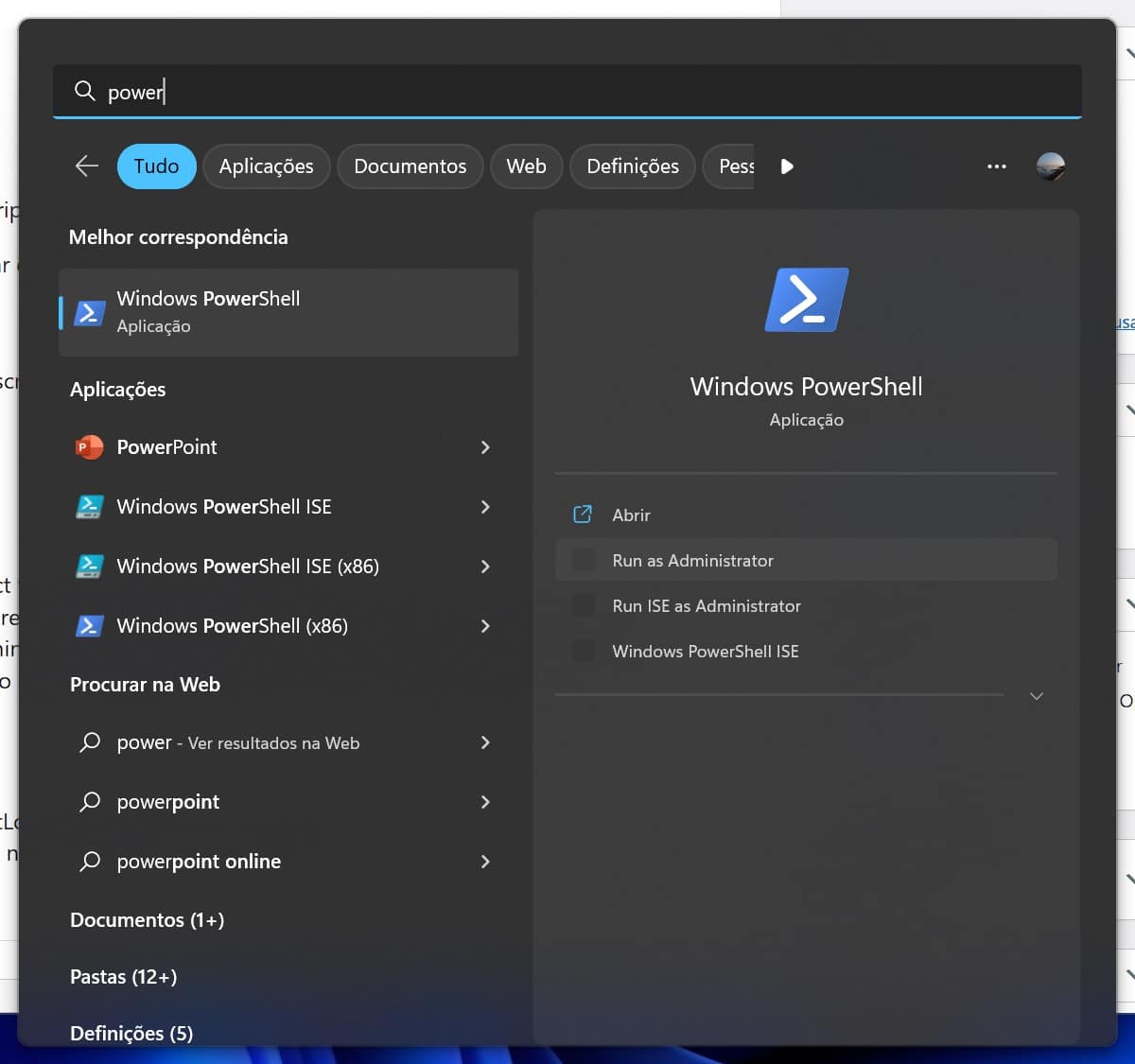Click the large PowerShell logo in preview pane
The image size is (1135, 1064).
point(806,300)
